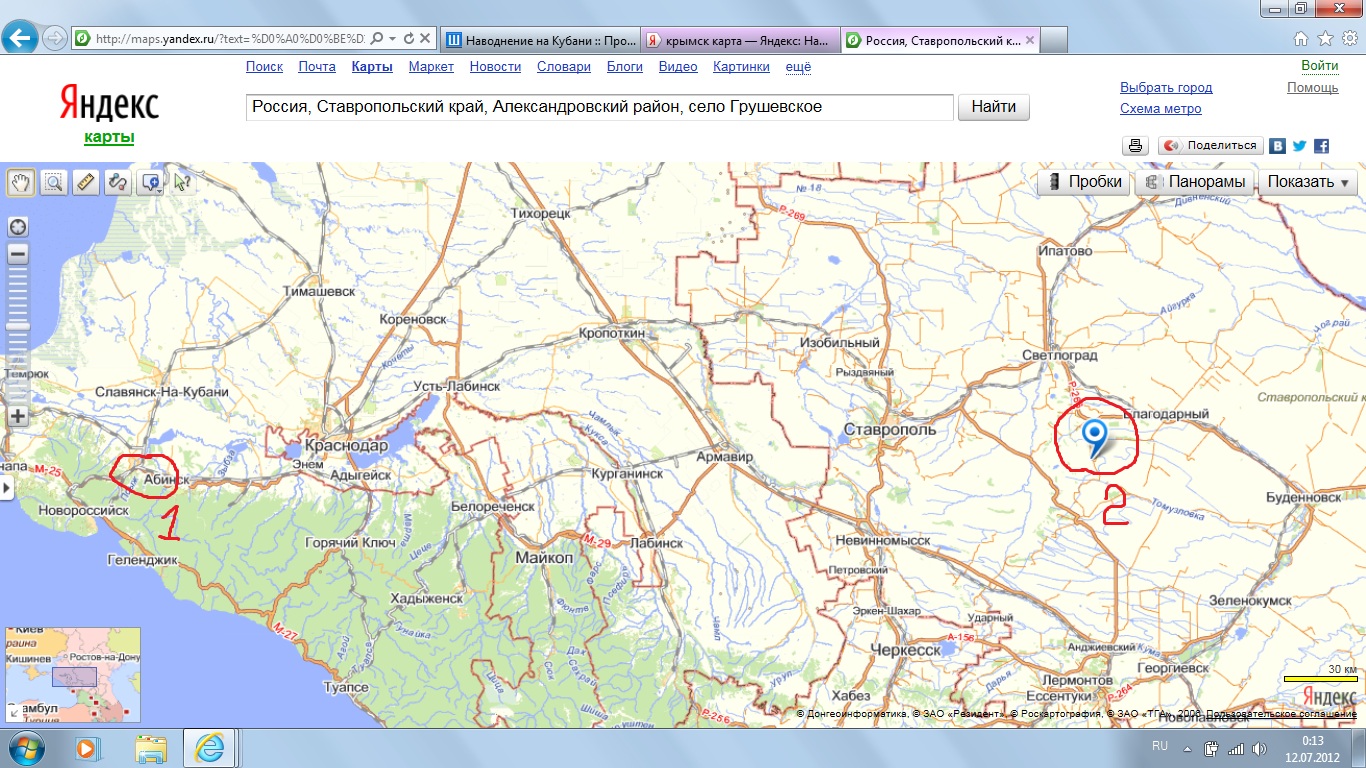The width and height of the screenshot is (1366, 768).
Task: Activate the 'What's here' pointer tool
Action: pyautogui.click(x=182, y=182)
